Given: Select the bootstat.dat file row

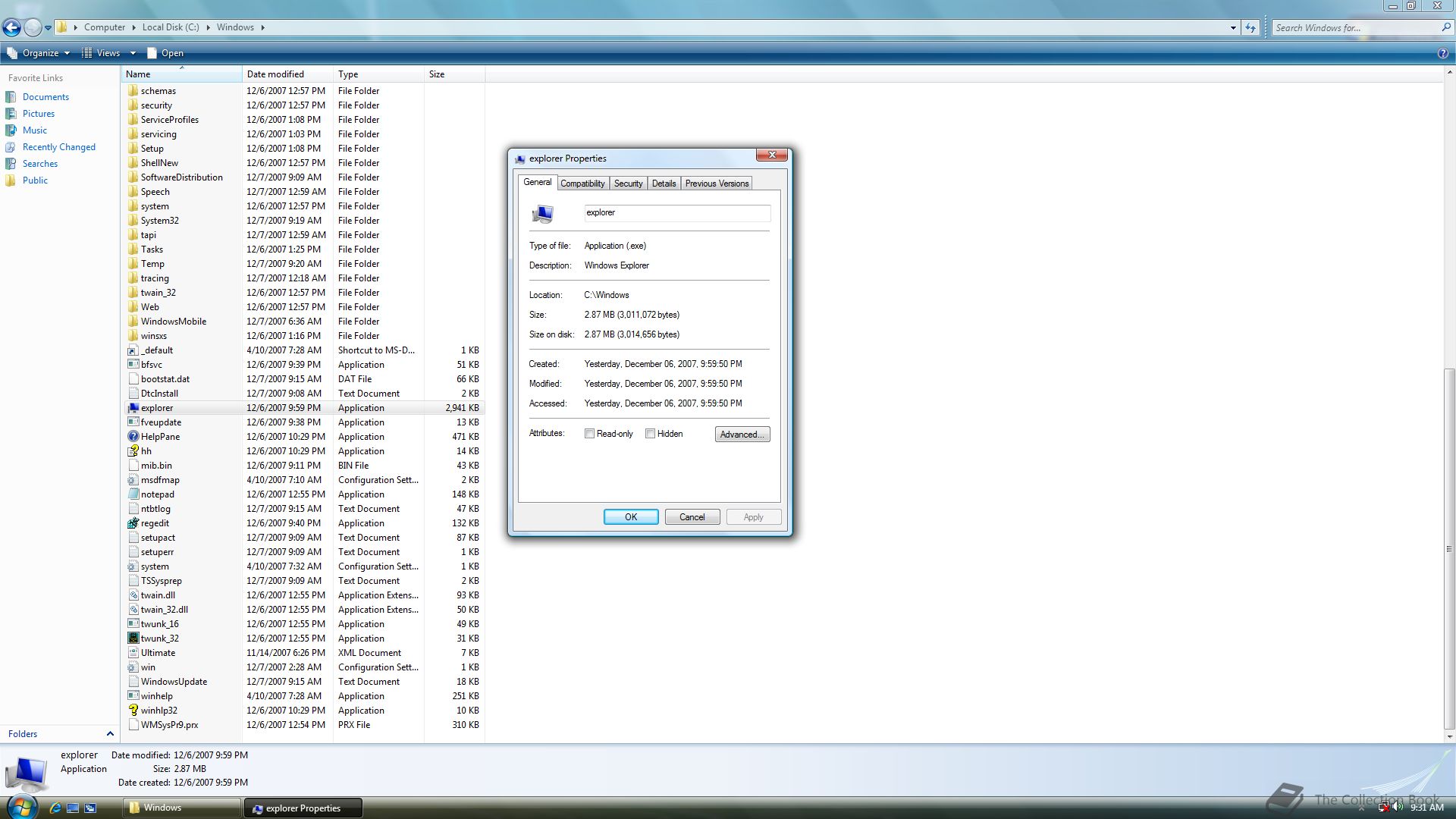Looking at the screenshot, I should click(304, 379).
